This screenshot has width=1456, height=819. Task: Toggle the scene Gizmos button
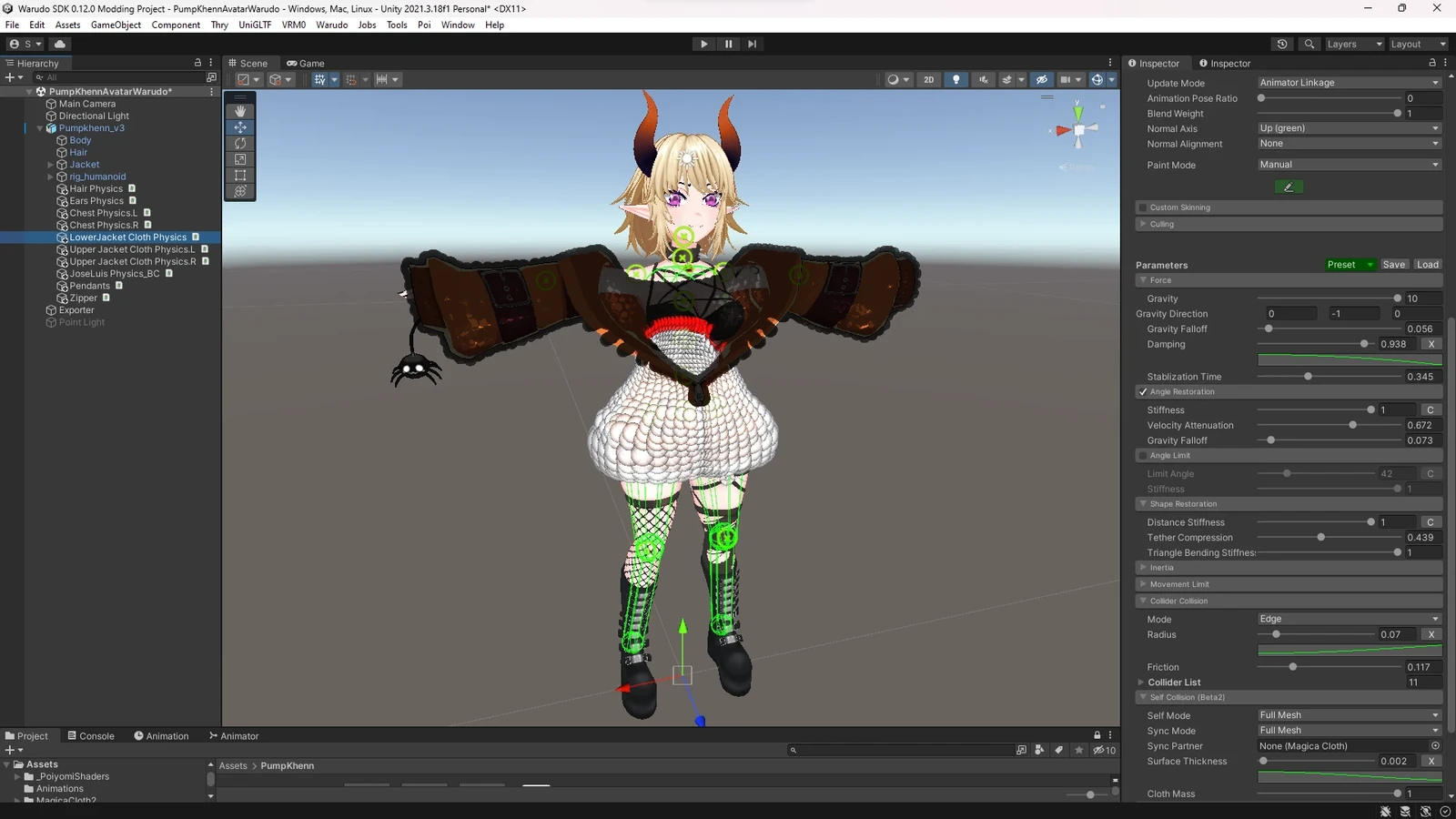point(1097,79)
